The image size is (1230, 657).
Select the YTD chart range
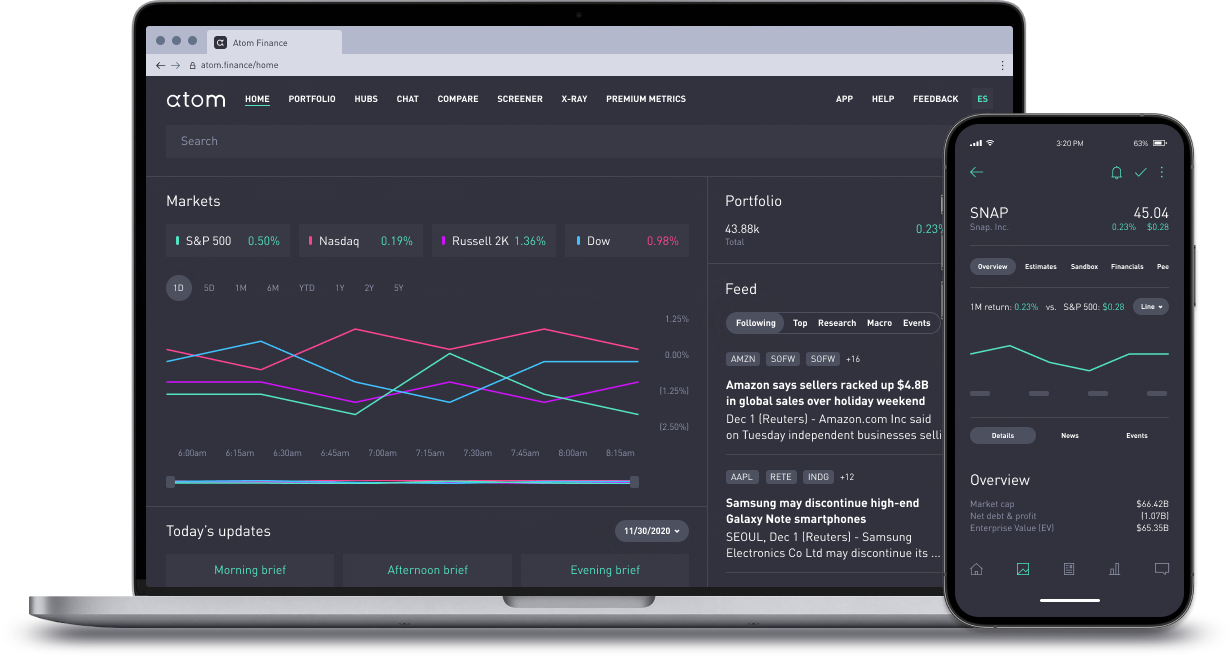pos(306,288)
